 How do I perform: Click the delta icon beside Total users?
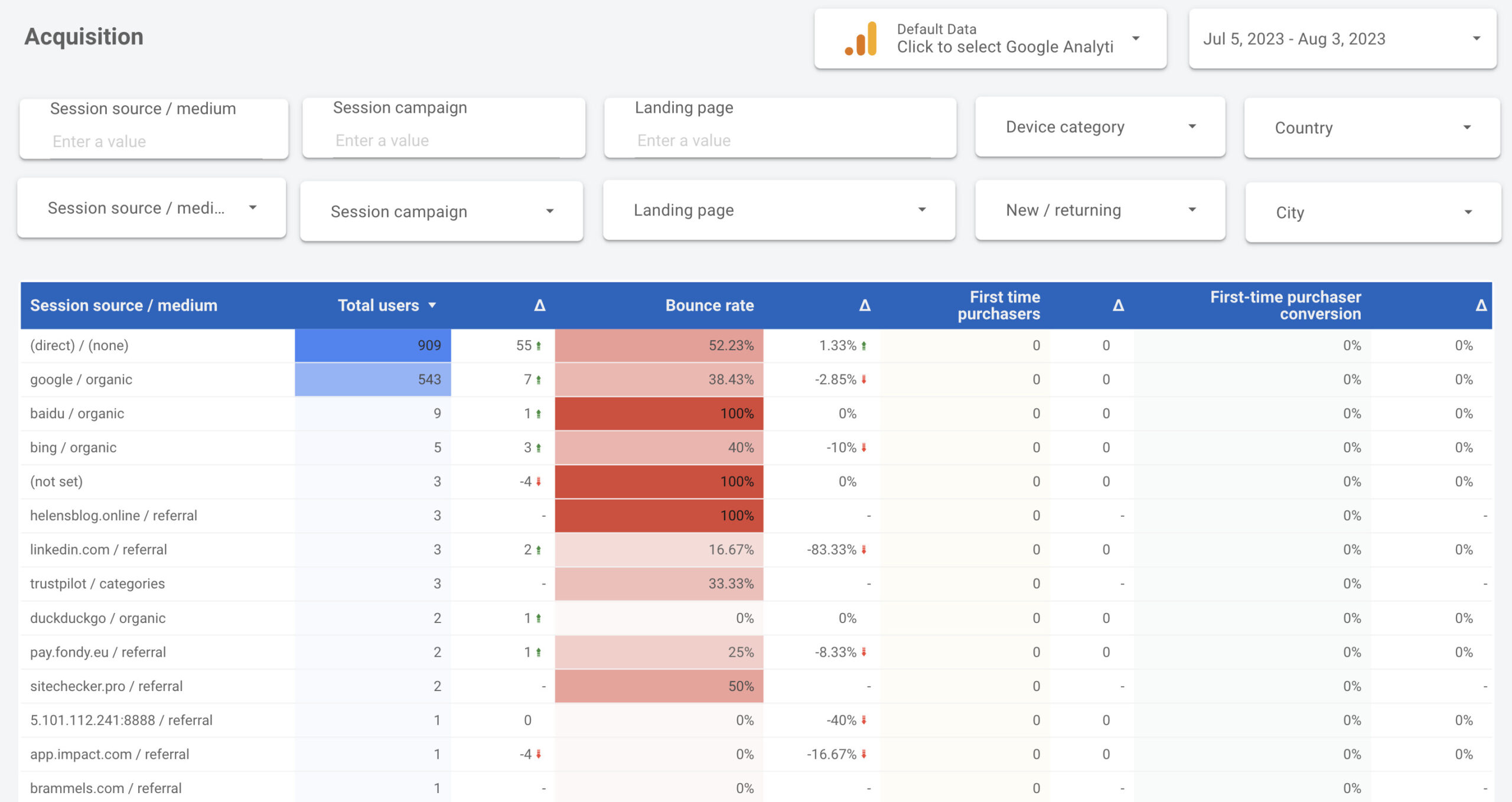tap(539, 305)
